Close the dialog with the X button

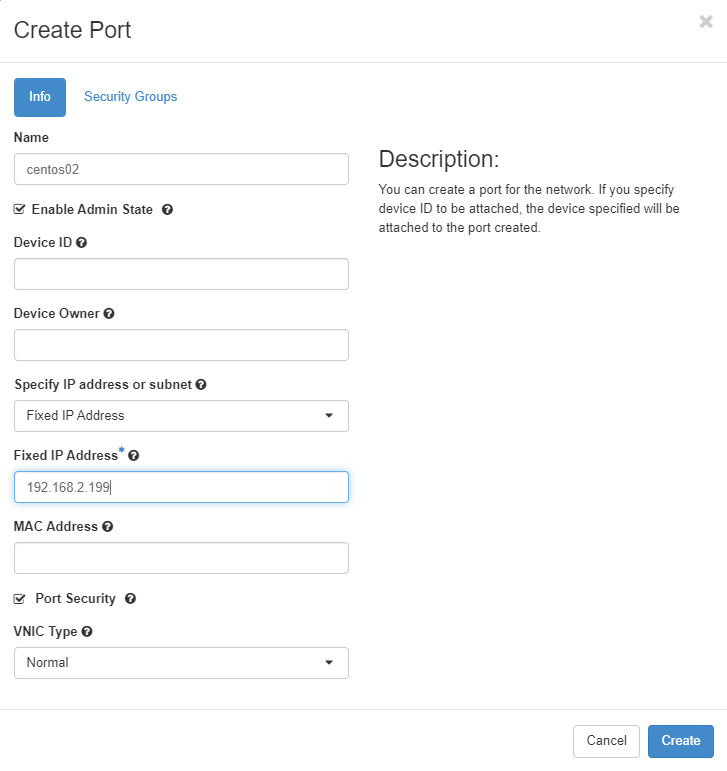tap(706, 22)
